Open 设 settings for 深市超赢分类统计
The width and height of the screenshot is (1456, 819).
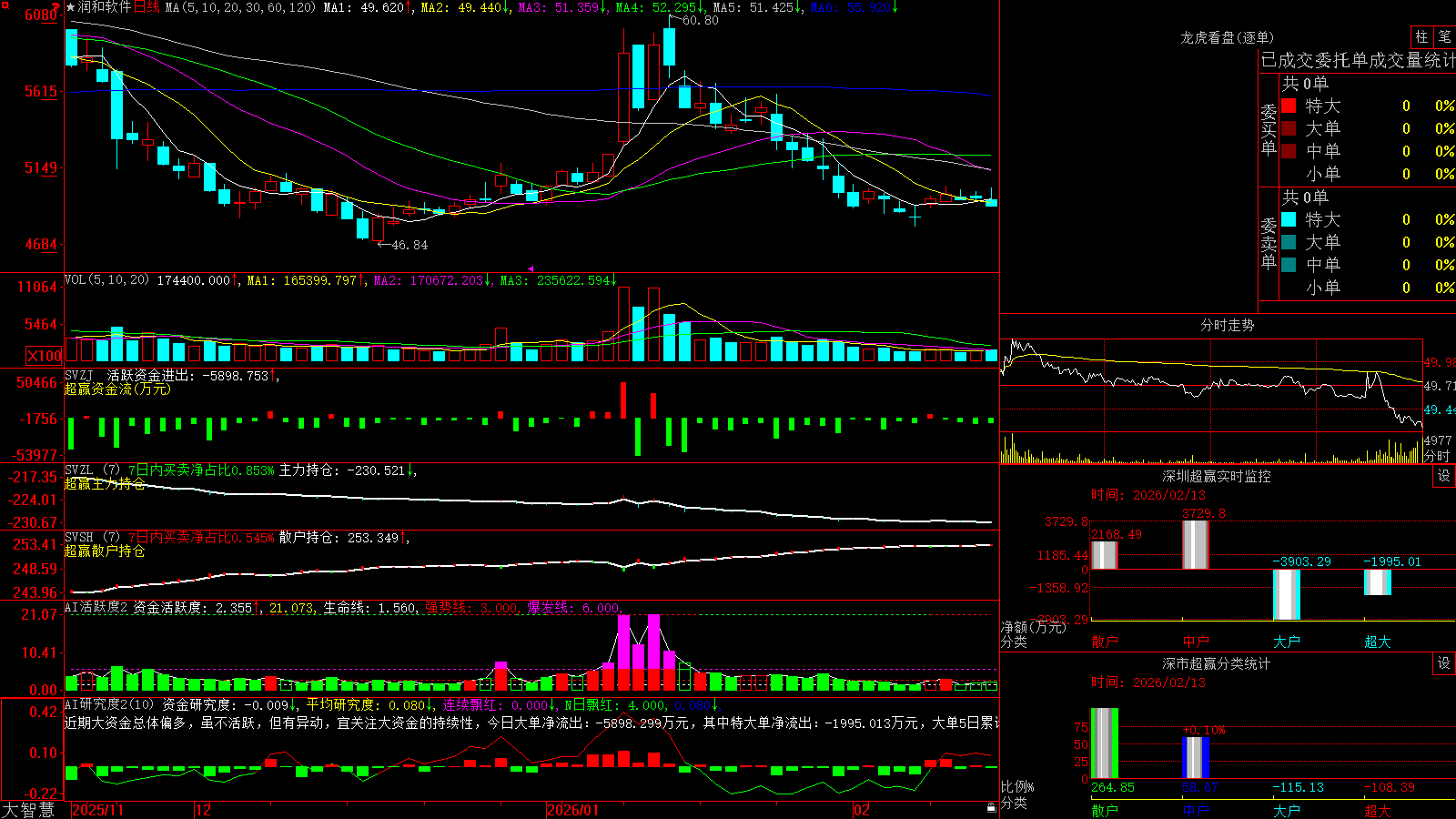tap(1444, 663)
